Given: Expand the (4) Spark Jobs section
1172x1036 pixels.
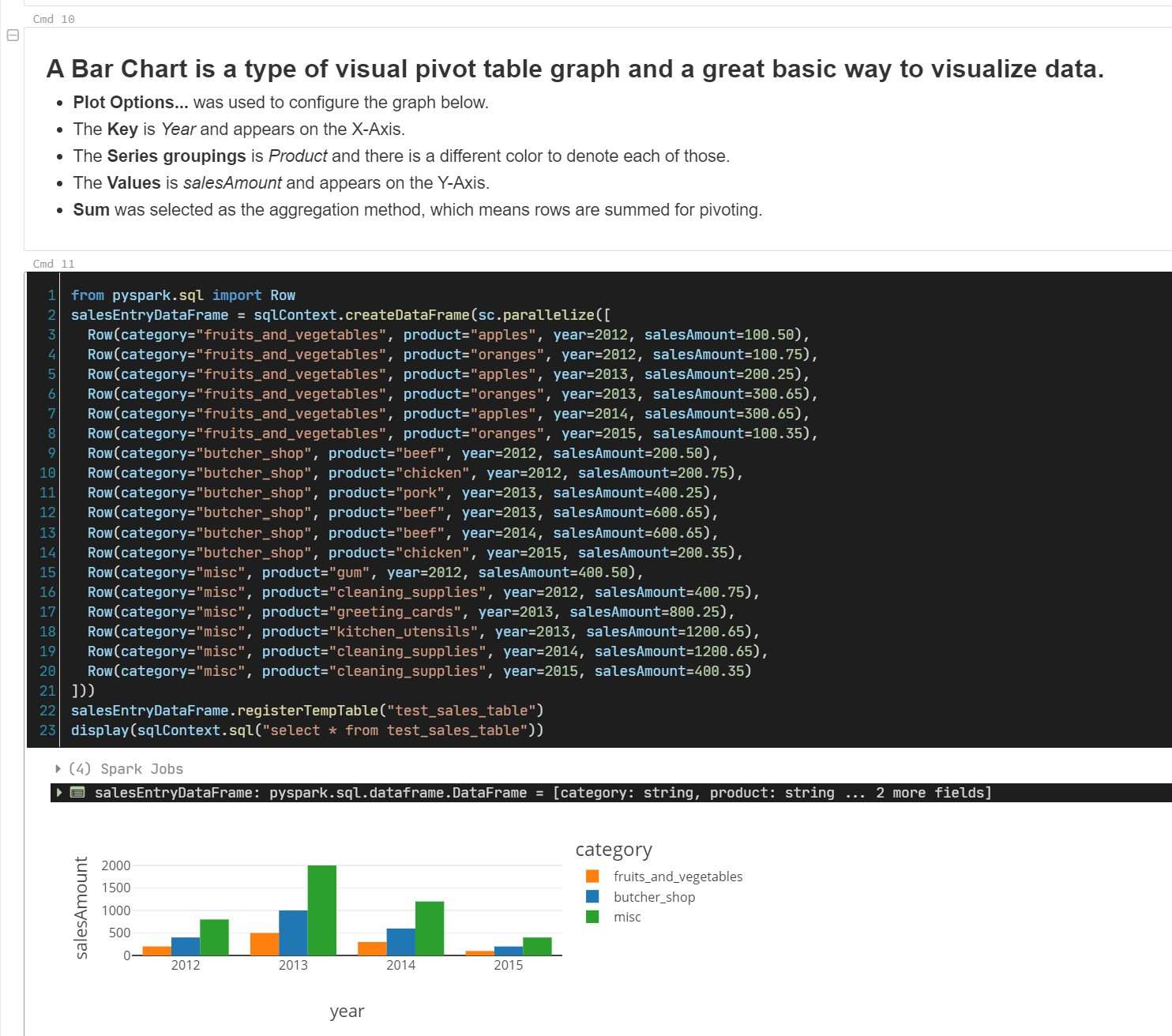Looking at the screenshot, I should click(58, 768).
